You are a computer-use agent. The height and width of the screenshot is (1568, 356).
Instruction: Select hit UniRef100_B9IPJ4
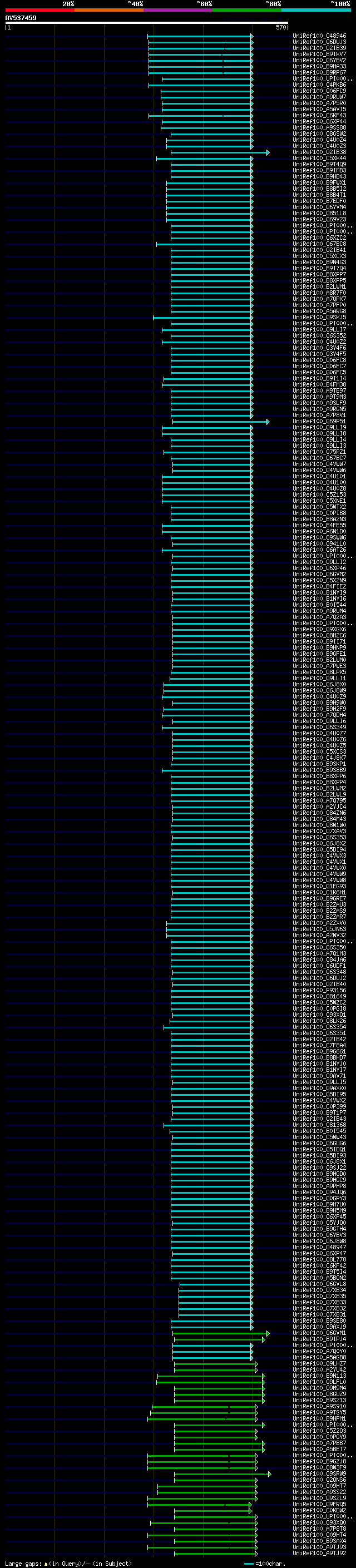pyautogui.click(x=319, y=1338)
